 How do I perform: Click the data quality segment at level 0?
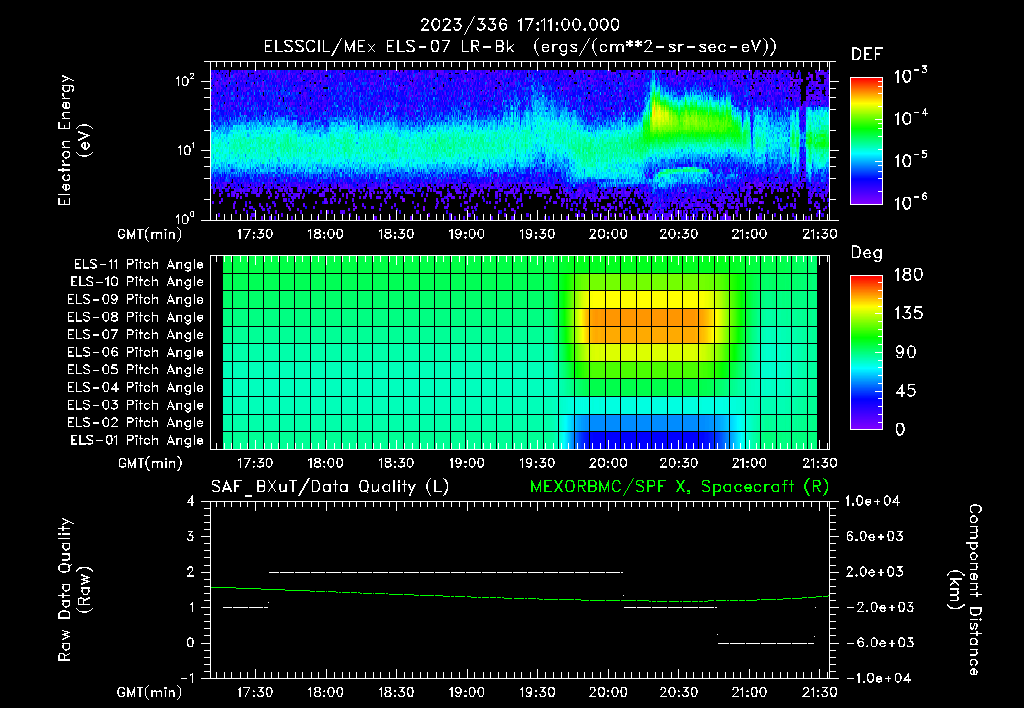click(x=766, y=643)
